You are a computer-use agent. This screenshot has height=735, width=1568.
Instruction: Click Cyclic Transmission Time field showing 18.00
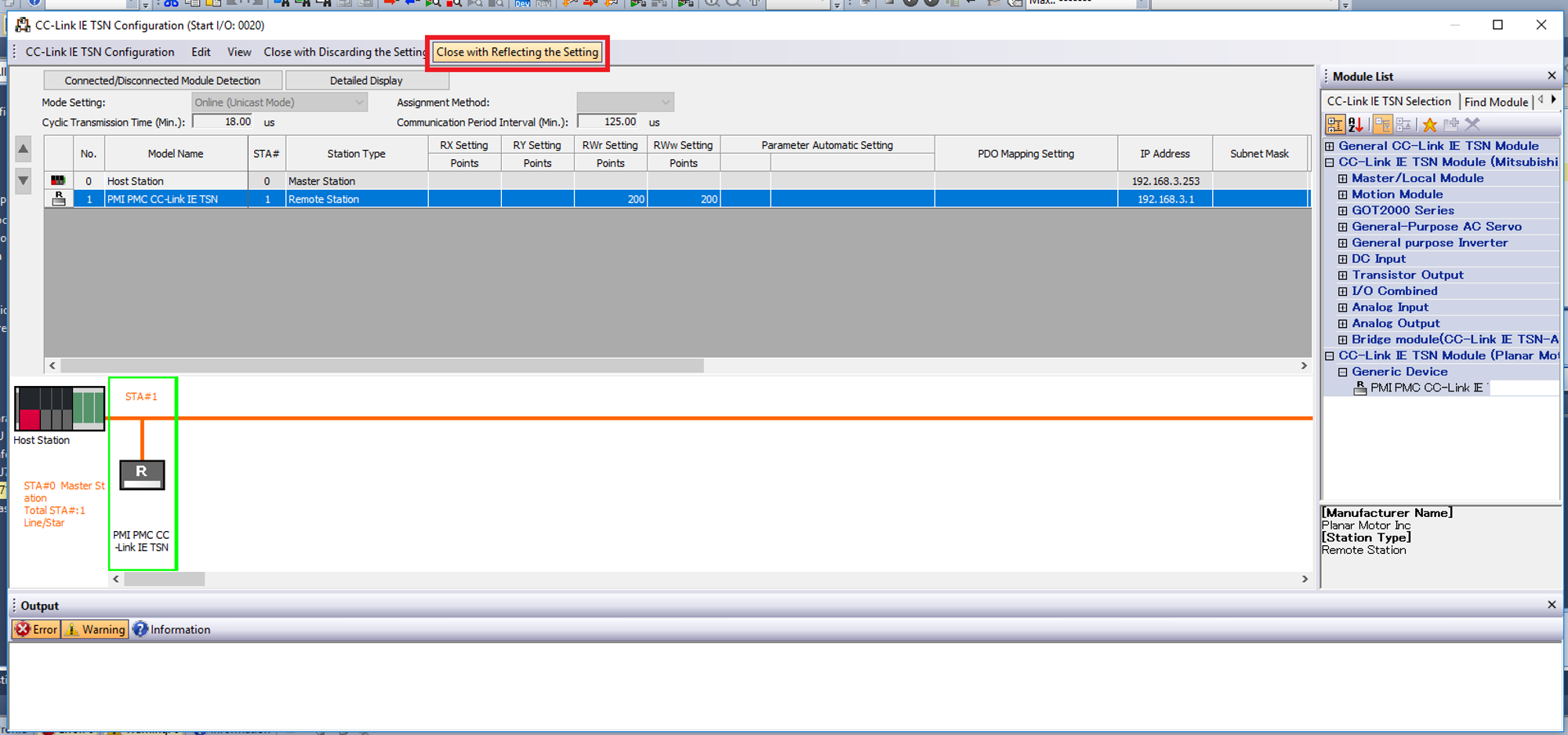point(223,122)
